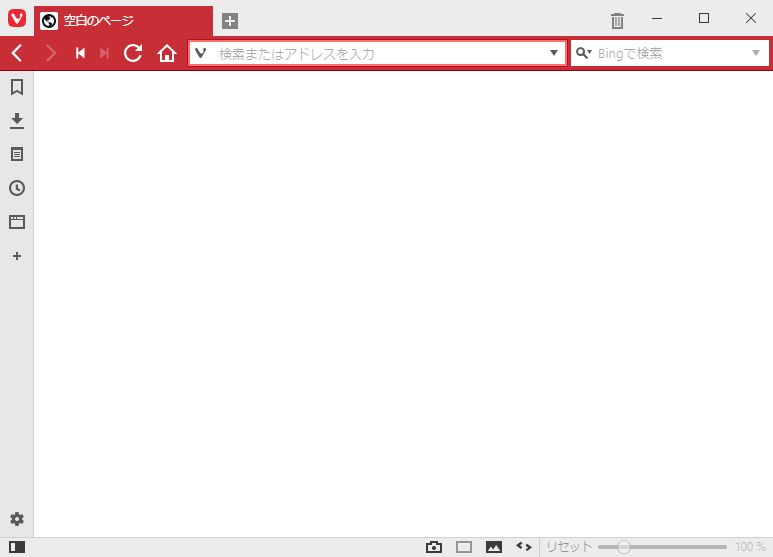The height and width of the screenshot is (557, 773).
Task: Open page actions code icon
Action: pos(524,546)
